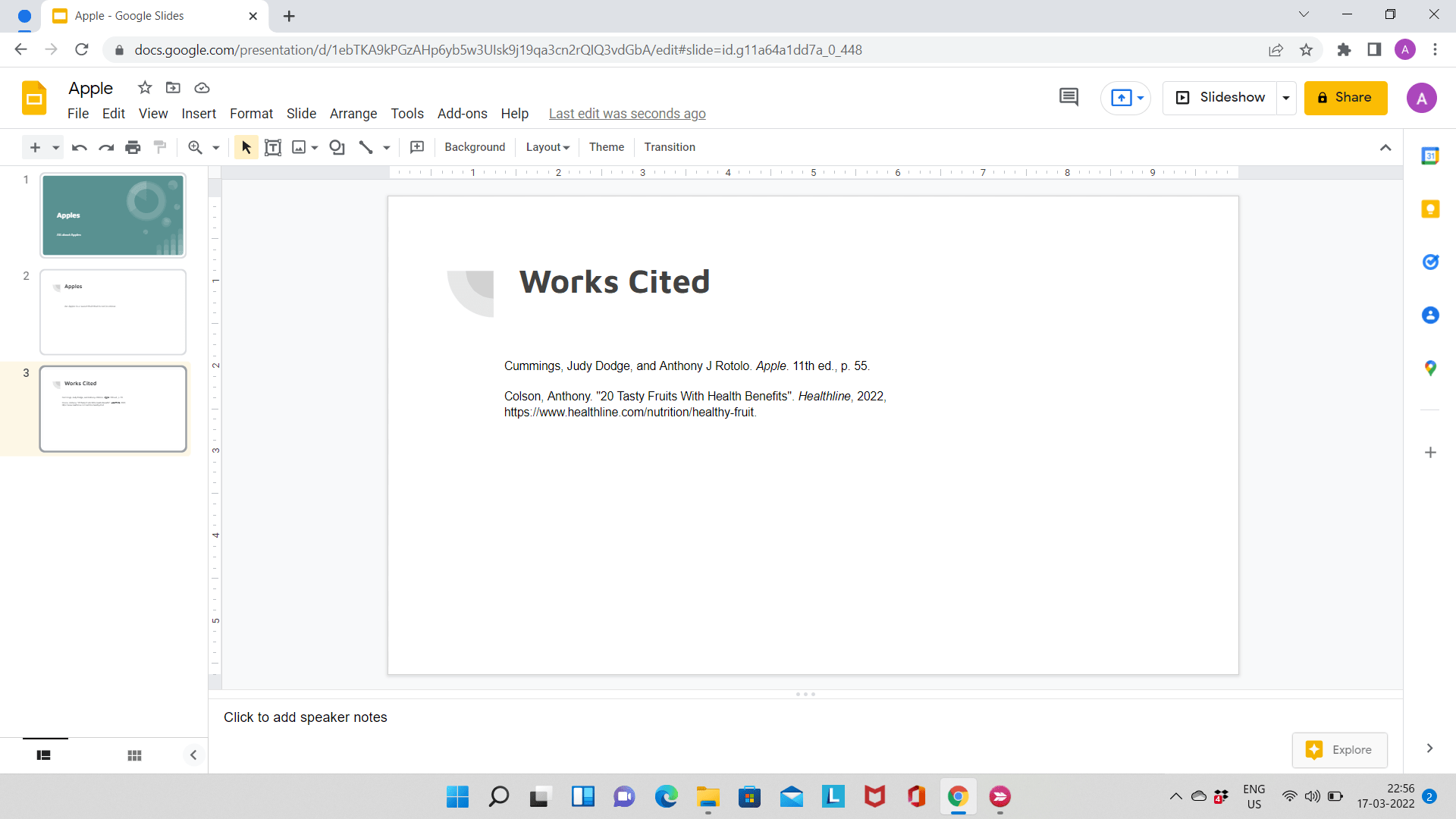The width and height of the screenshot is (1456, 819).
Task: Click the Theme tab in toolbar
Action: click(x=605, y=147)
